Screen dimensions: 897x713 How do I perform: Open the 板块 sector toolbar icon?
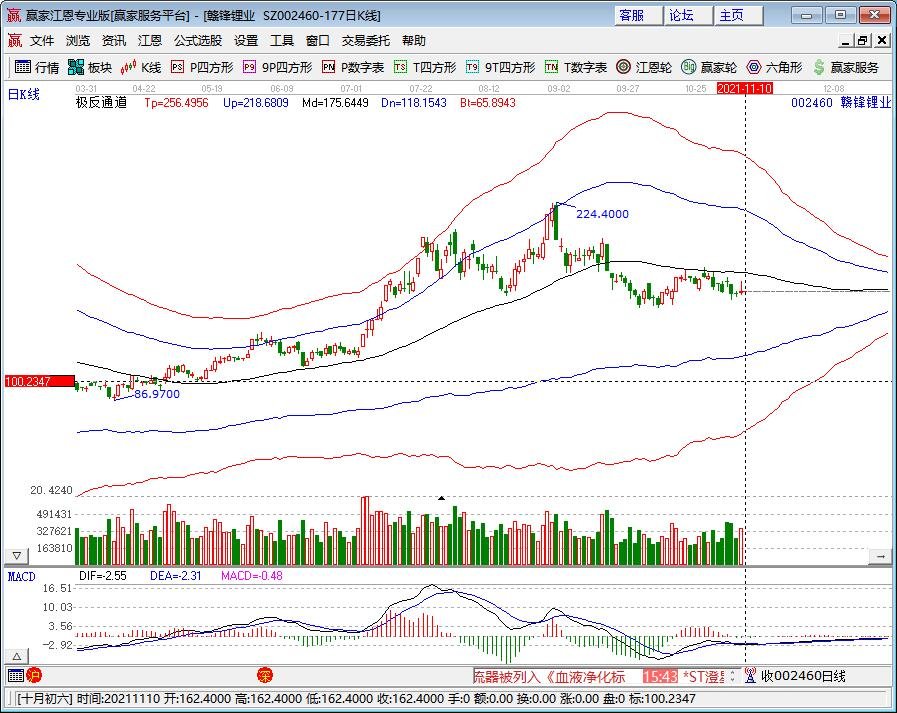(90, 68)
